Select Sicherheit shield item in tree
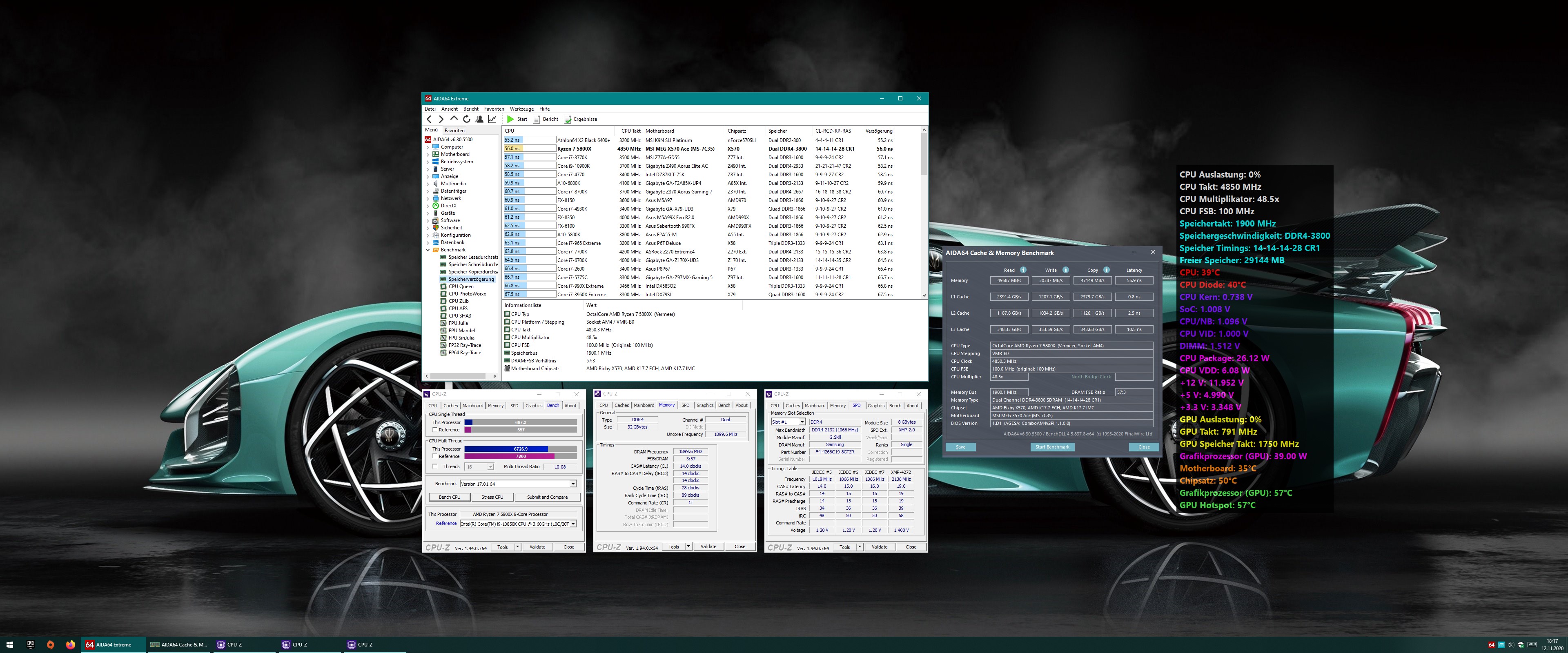Viewport: 1568px width, 653px height. 448,228
